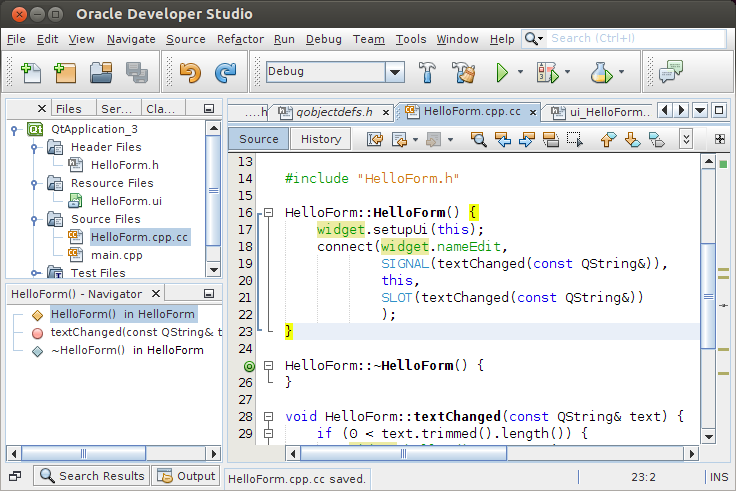
Task: Click the Find Selection magnifier icon
Action: click(x=479, y=139)
